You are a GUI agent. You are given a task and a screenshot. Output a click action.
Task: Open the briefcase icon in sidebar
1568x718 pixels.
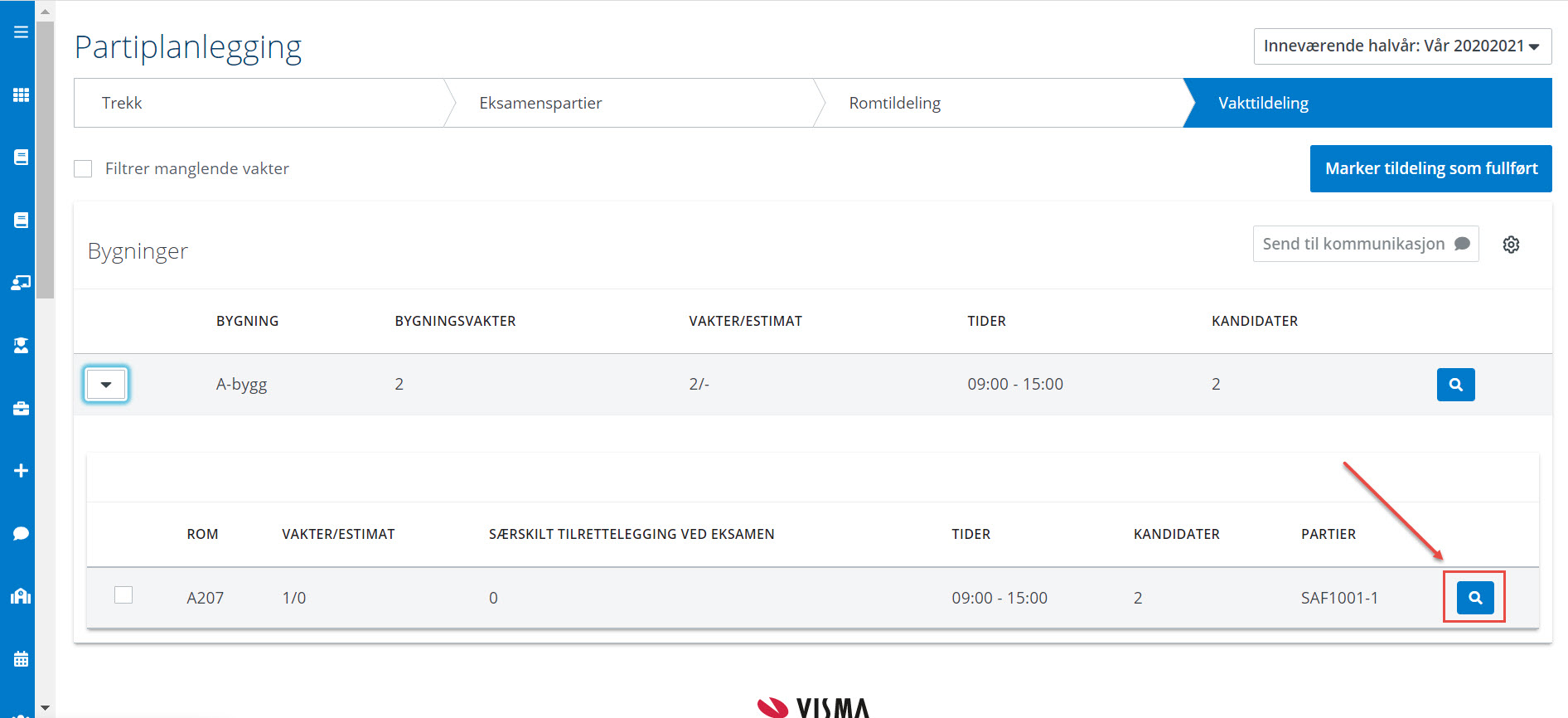(21, 408)
